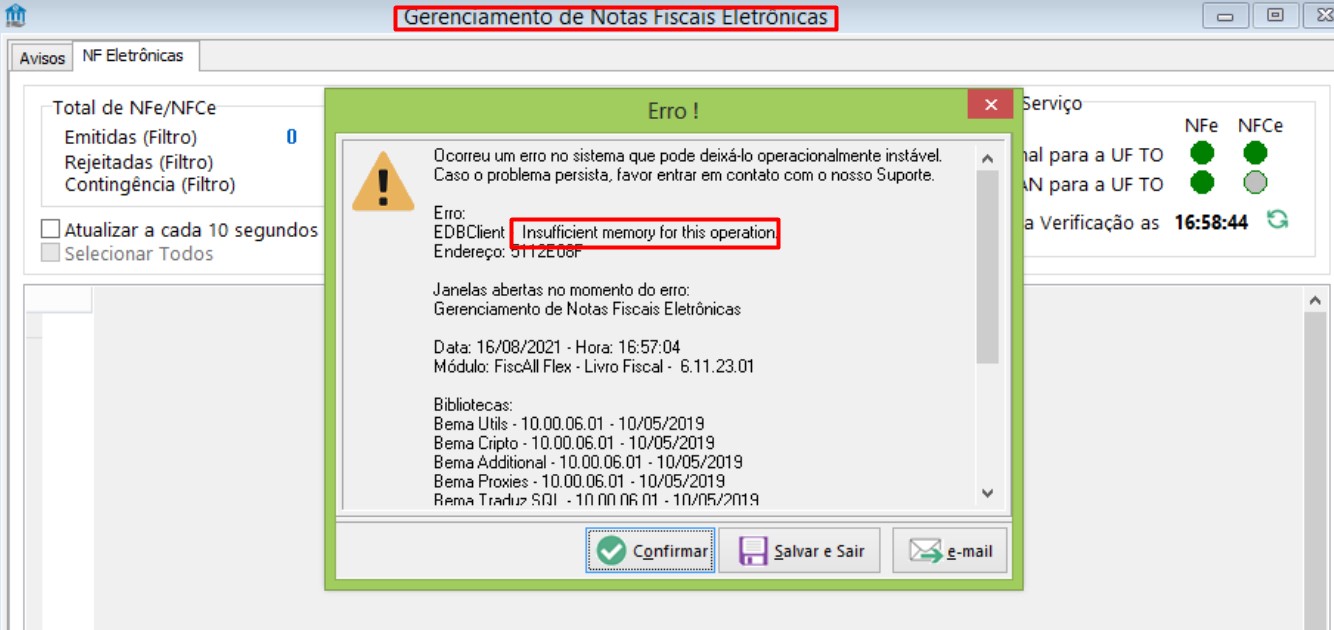Switch to the Avisos tab
Screen dimensions: 1334x630
[x=42, y=58]
